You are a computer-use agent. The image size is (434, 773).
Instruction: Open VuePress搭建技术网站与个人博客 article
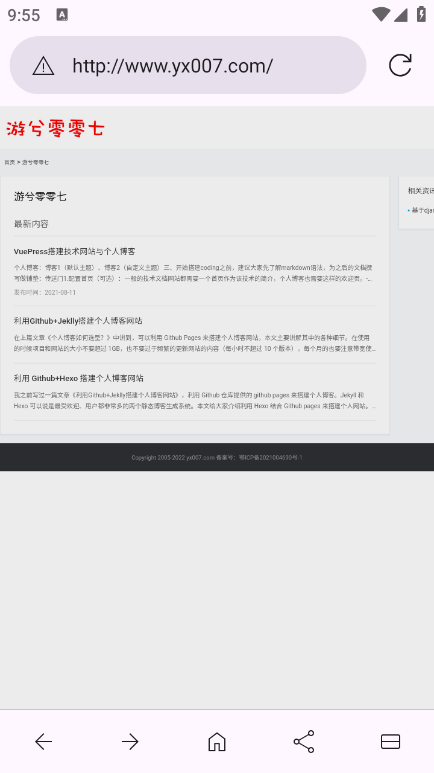tap(74, 251)
